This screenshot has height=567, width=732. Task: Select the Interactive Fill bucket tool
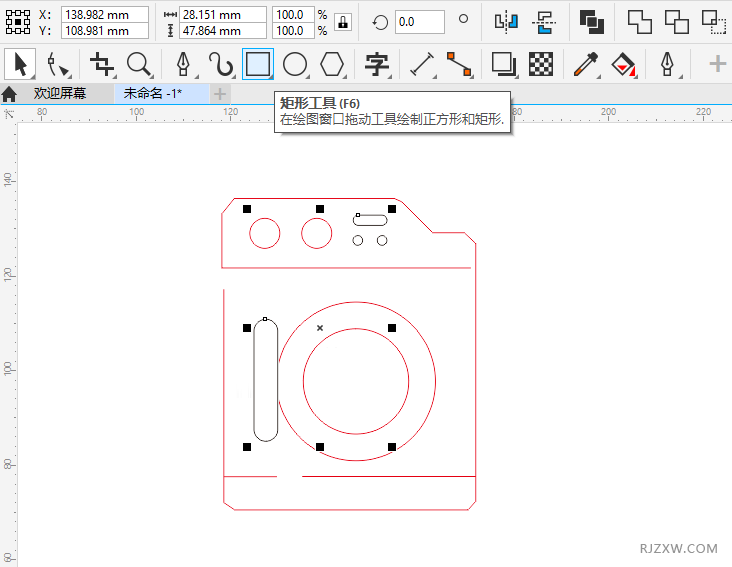(623, 65)
